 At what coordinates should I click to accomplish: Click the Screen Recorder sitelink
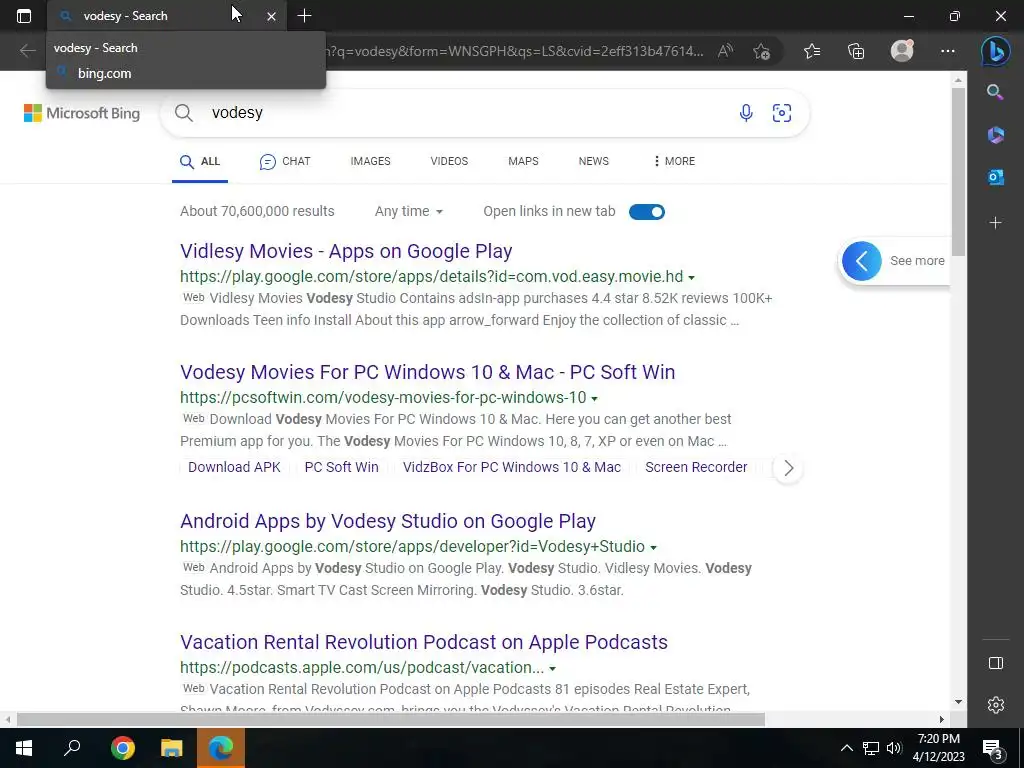coord(696,467)
